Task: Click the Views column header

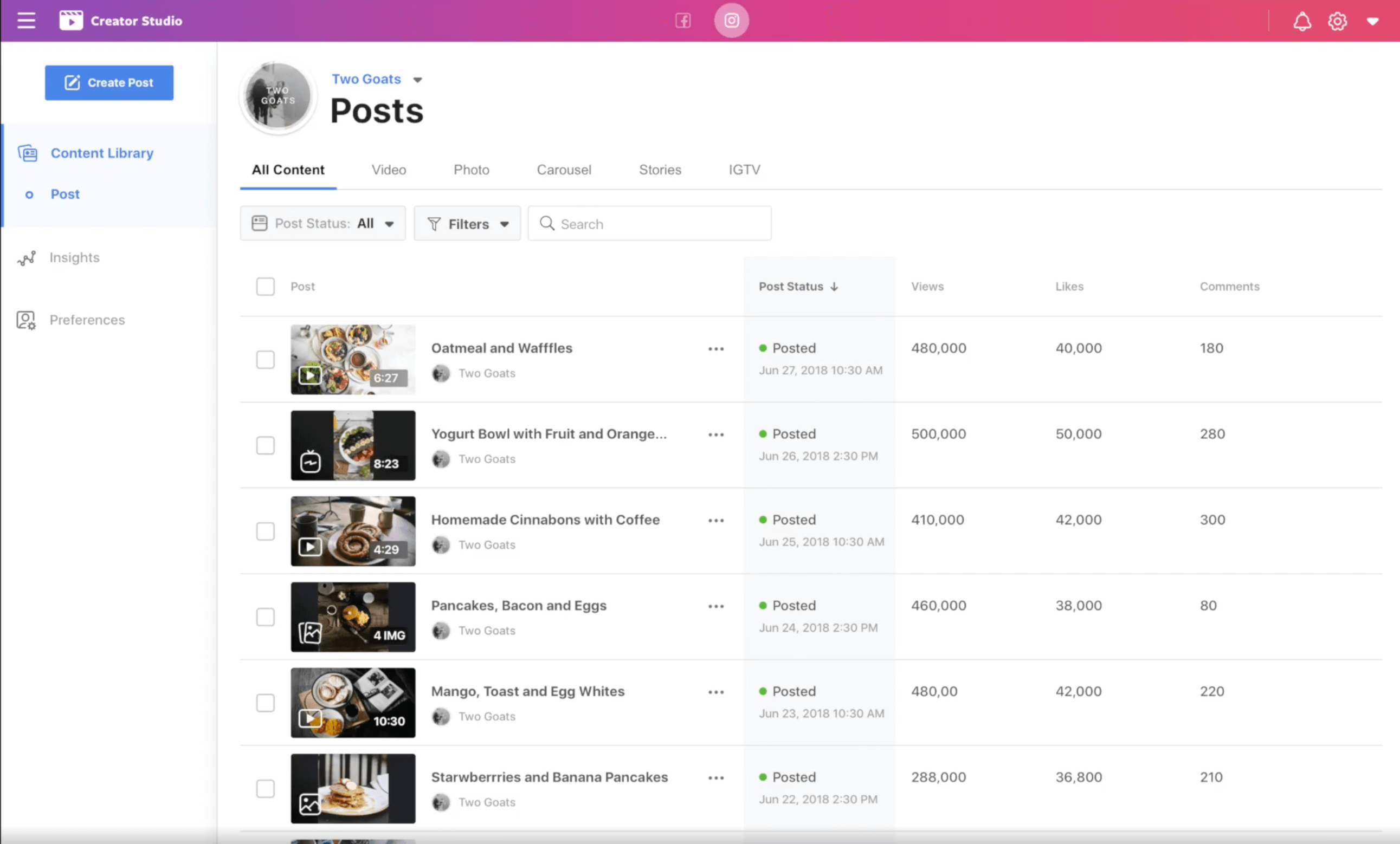Action: (x=927, y=286)
